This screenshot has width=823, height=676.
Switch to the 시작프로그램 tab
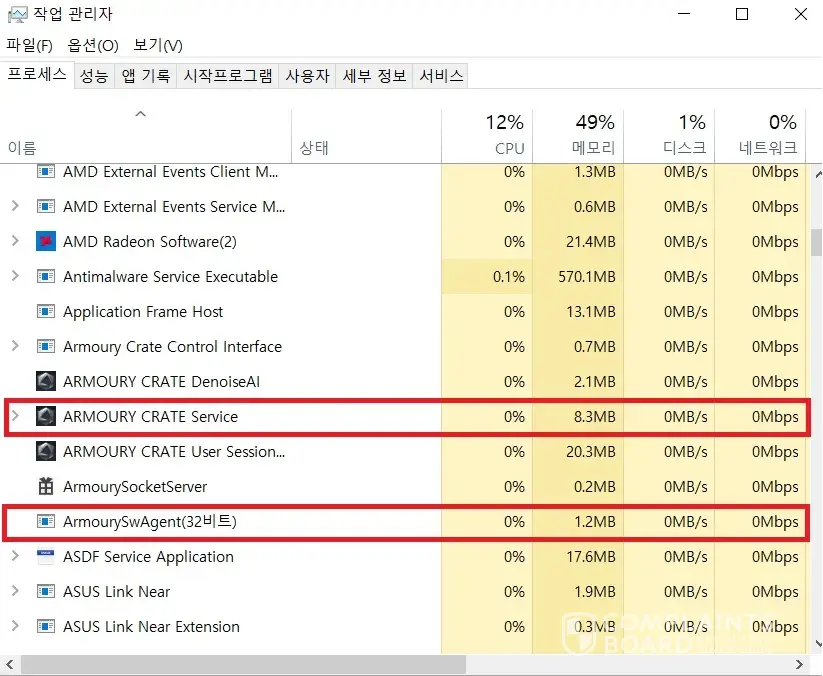click(227, 76)
